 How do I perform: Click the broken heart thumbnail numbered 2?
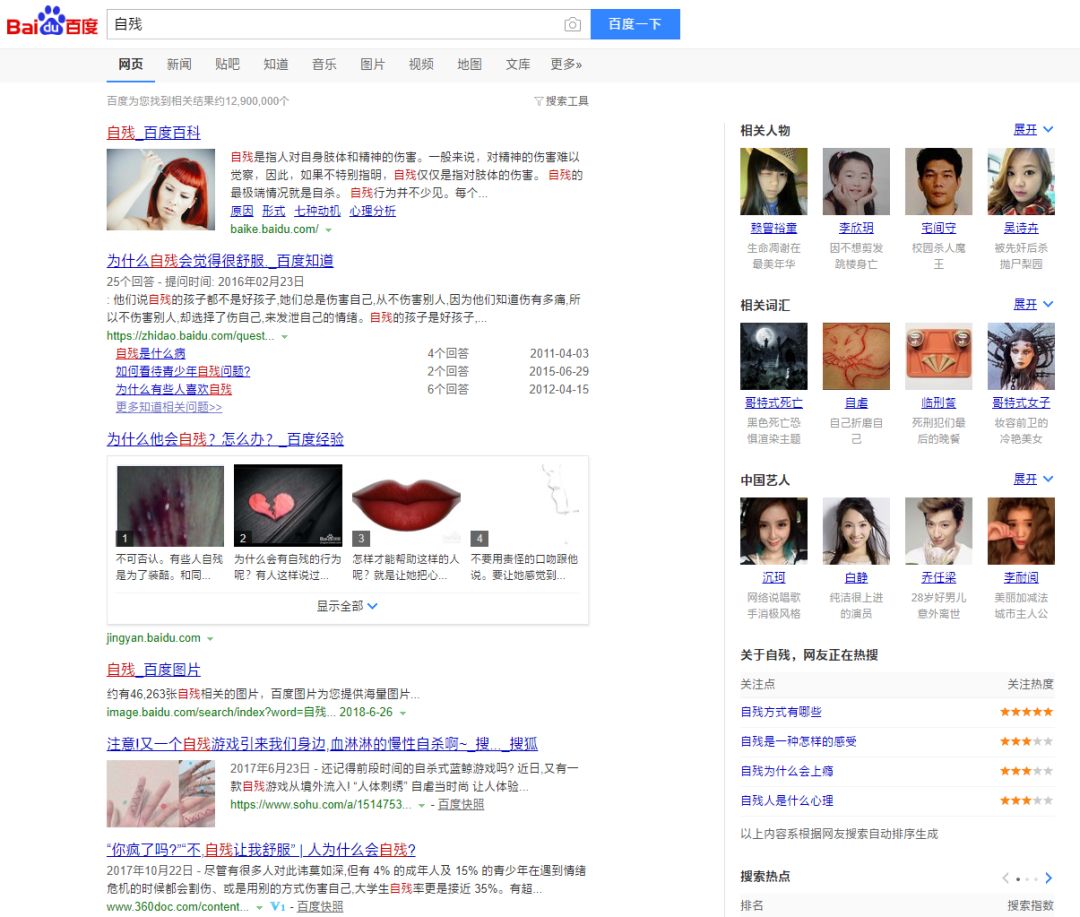pos(288,505)
